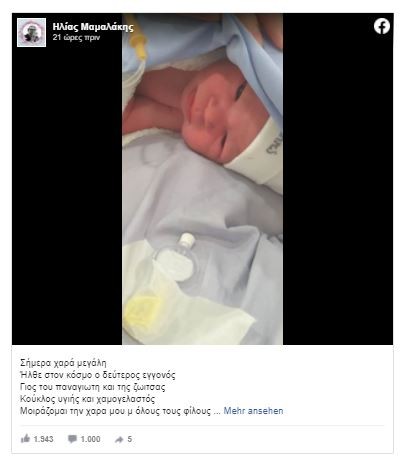Click the text line Σήμερα χαρά μεγάλη
Screen dimensions: 406x467
tap(63, 363)
